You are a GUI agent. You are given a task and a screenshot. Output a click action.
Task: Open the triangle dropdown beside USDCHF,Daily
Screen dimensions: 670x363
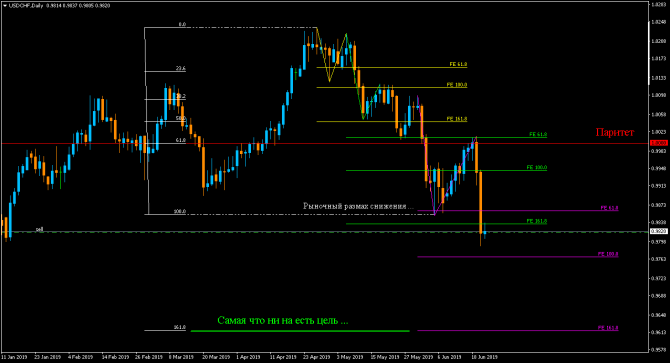tap(5, 6)
